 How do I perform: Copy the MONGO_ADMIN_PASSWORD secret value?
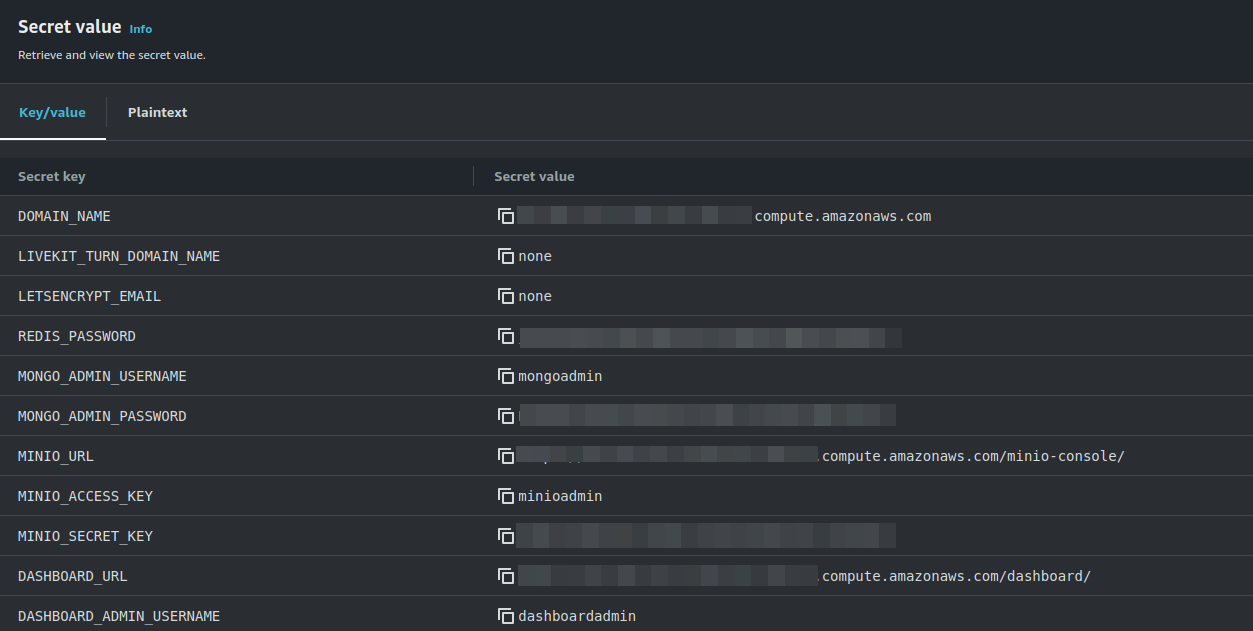(506, 416)
